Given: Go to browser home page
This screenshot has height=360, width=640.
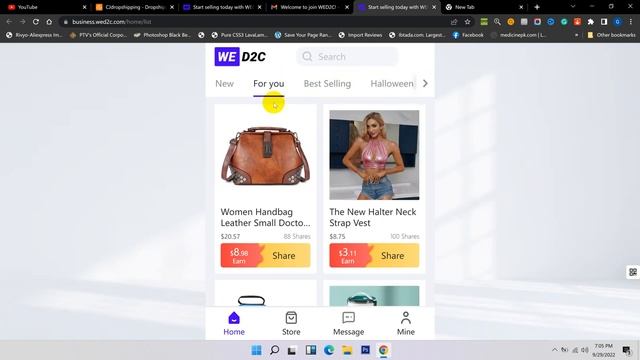Looking at the screenshot, I should click(x=49, y=22).
